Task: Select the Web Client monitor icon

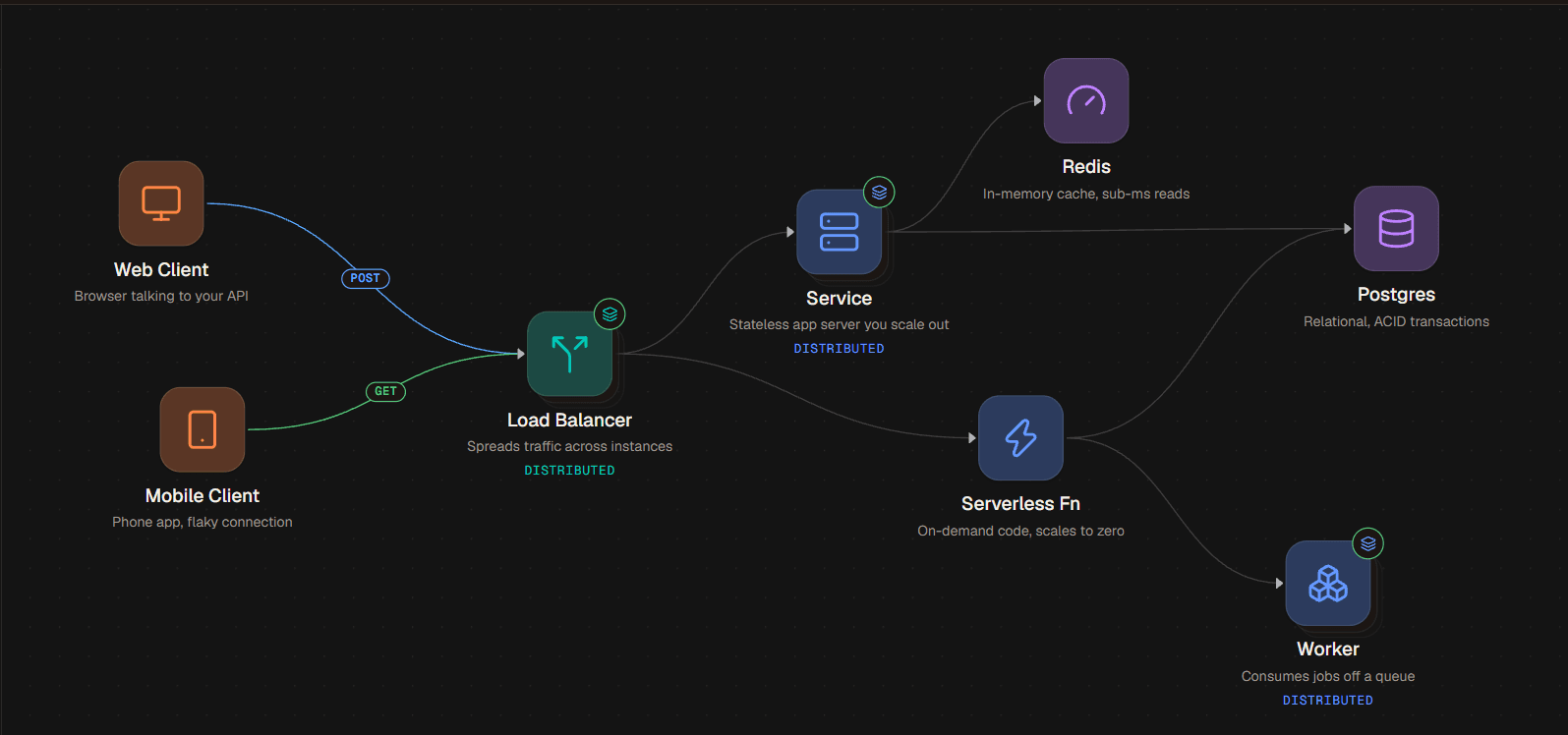Action: 161,203
